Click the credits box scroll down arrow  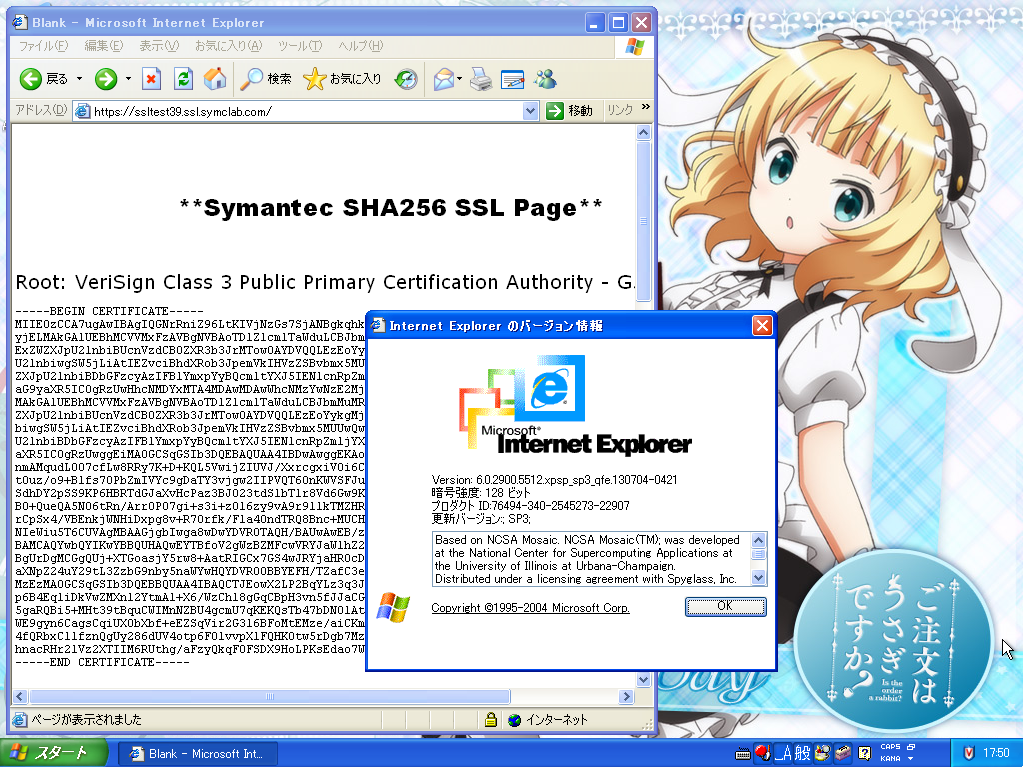point(758,578)
